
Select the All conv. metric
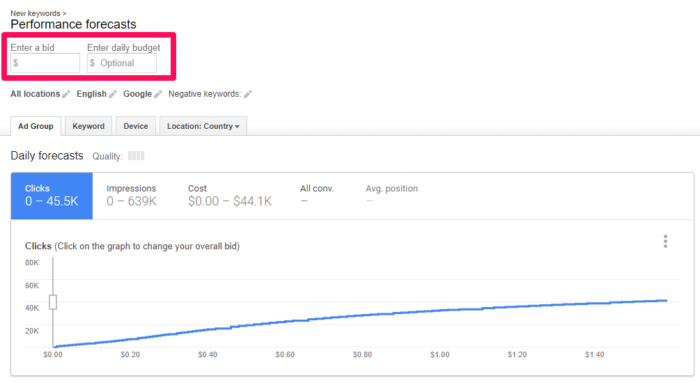tap(317, 196)
